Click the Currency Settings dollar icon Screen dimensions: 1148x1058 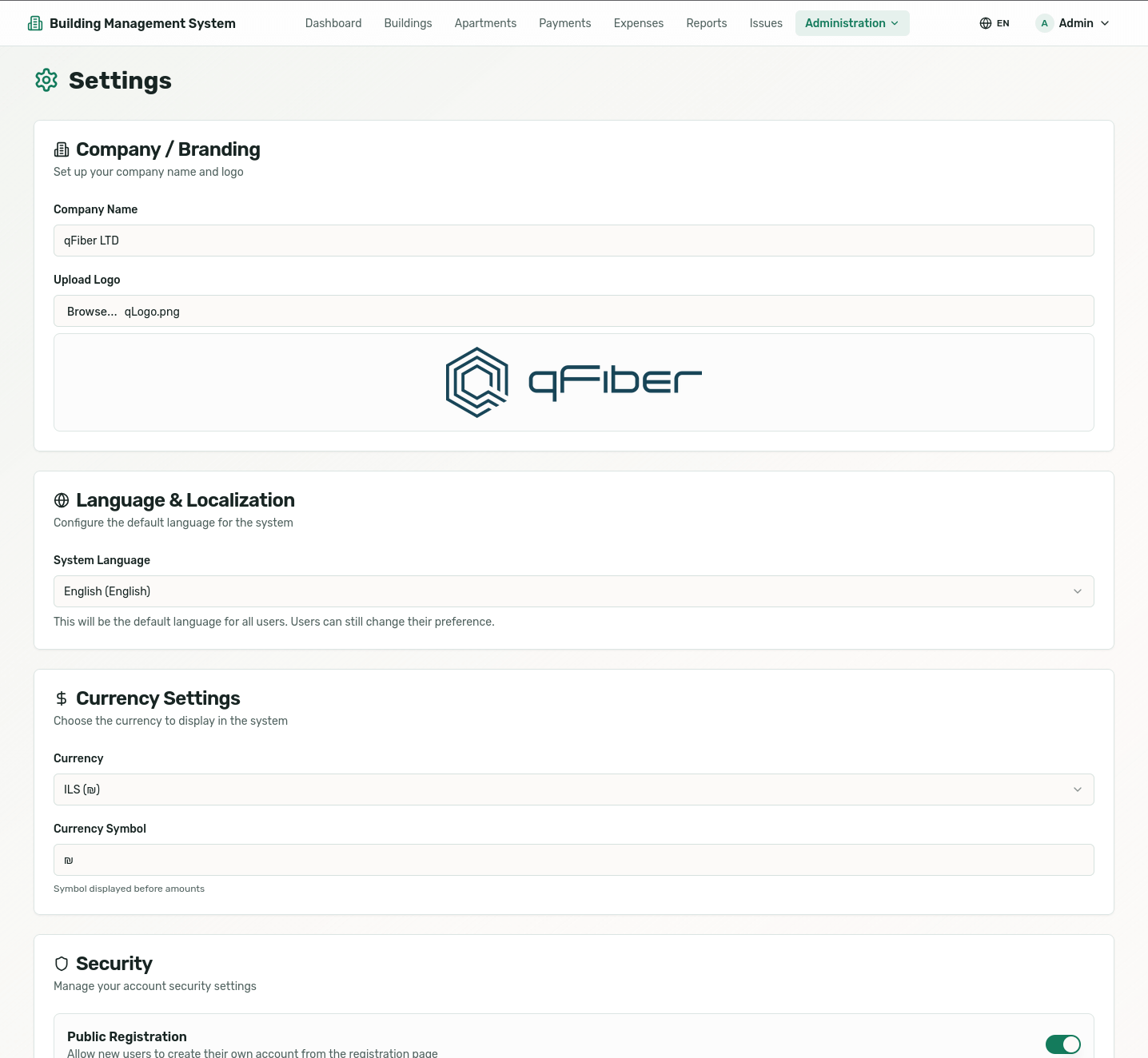[x=62, y=698]
